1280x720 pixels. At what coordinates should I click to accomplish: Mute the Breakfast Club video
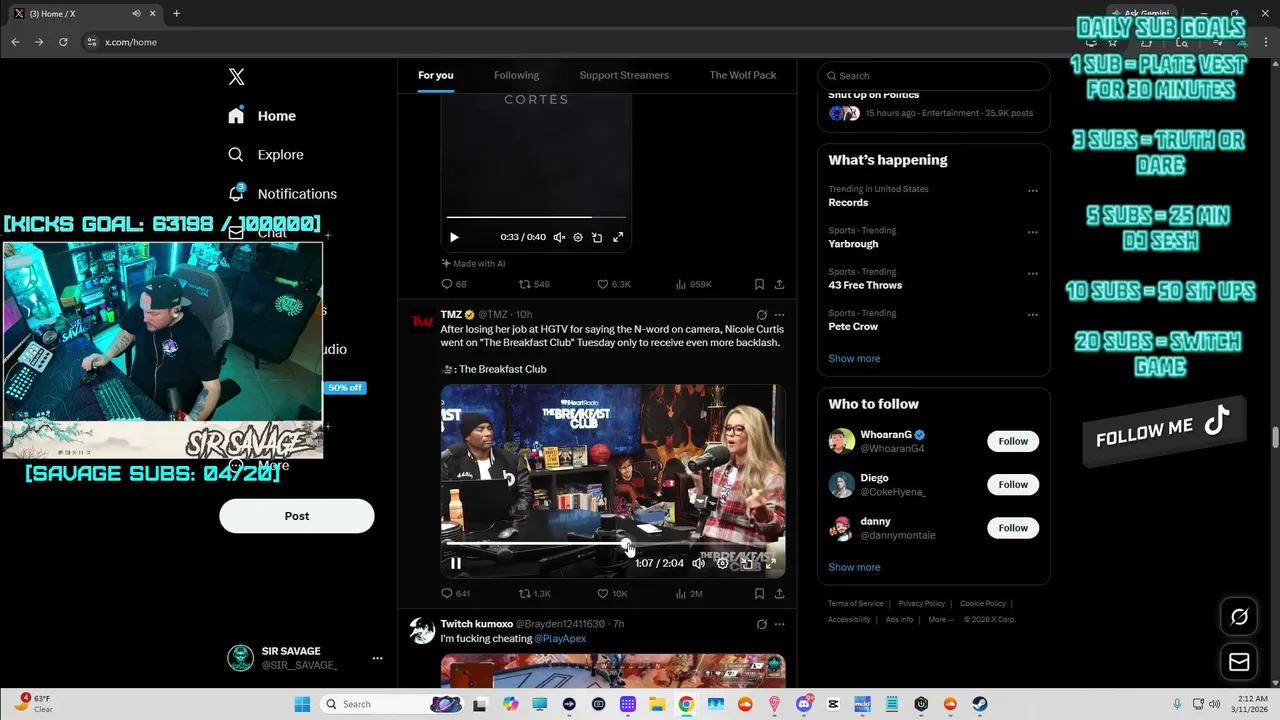(x=698, y=563)
